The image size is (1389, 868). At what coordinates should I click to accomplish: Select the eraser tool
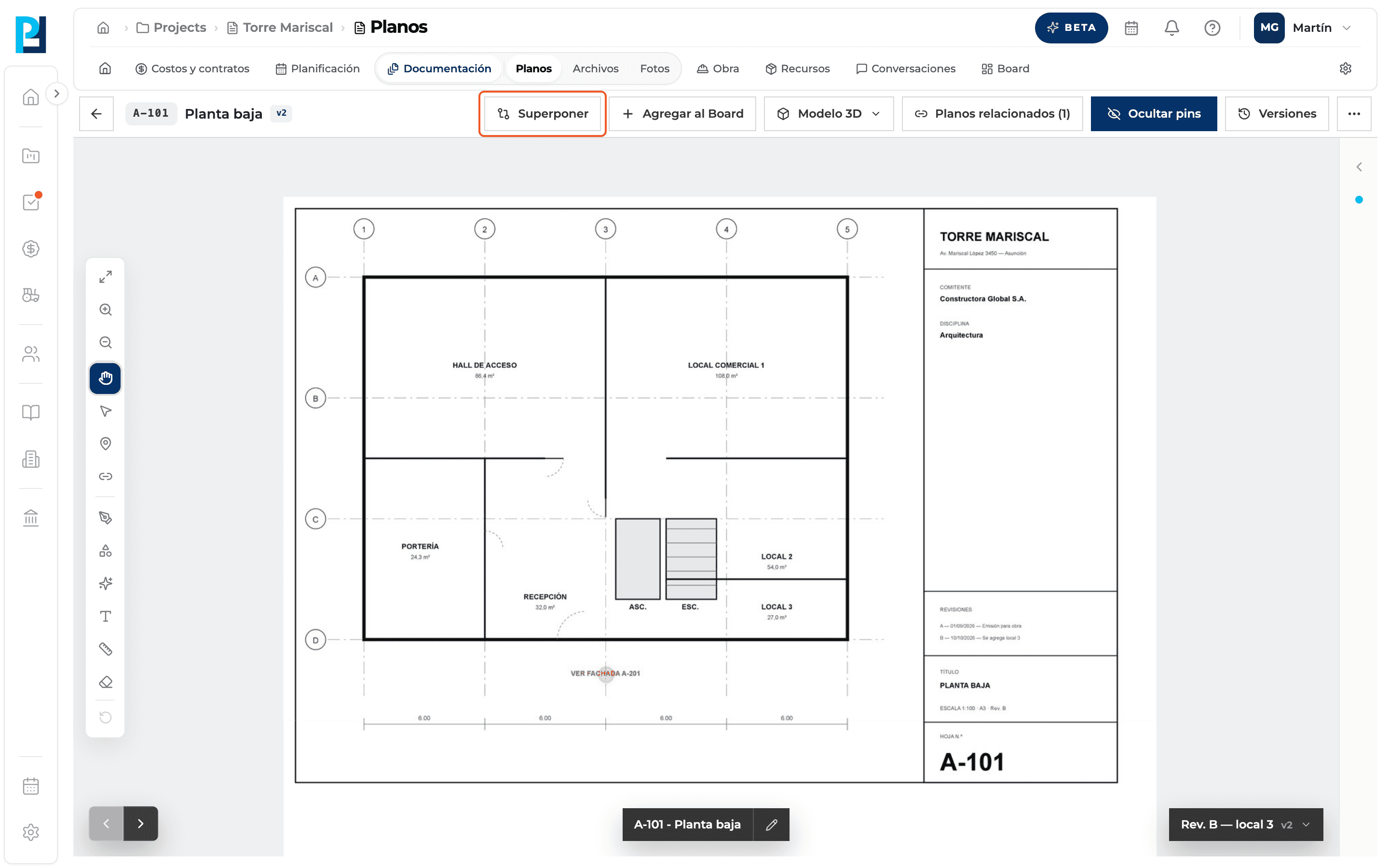pos(106,682)
